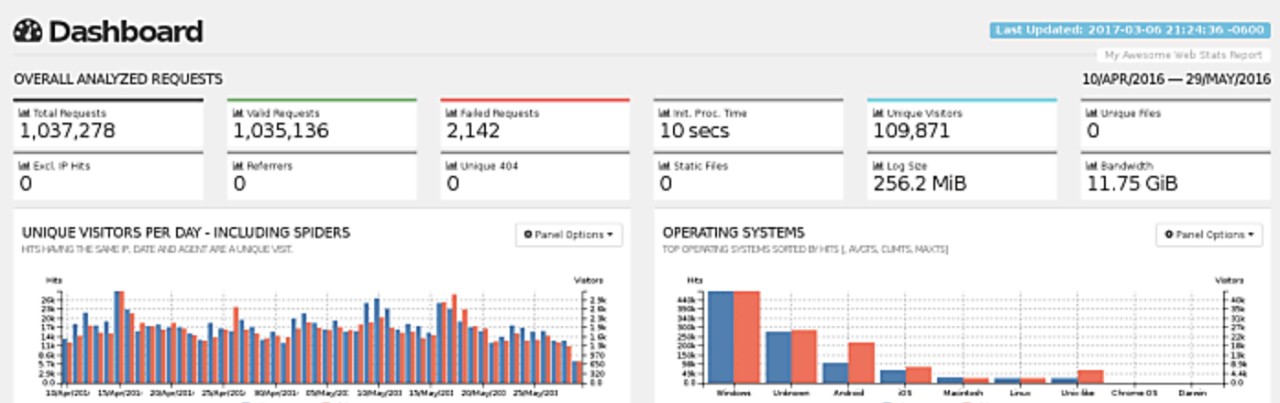Click chart icon beside Init. Proc. Time
Viewport: 1280px width, 403px height.
pyautogui.click(x=665, y=114)
